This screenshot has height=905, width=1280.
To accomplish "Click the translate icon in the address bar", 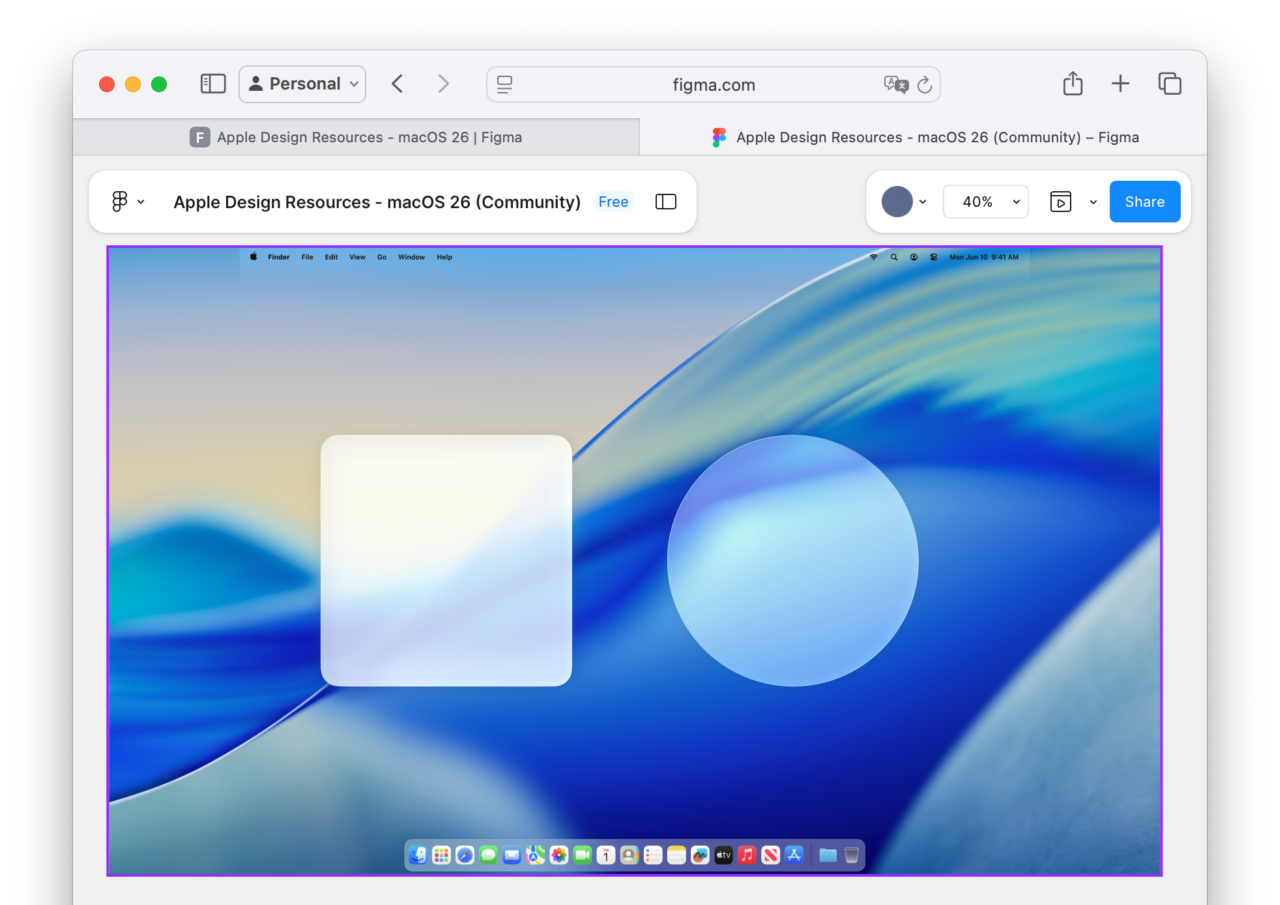I will [898, 84].
